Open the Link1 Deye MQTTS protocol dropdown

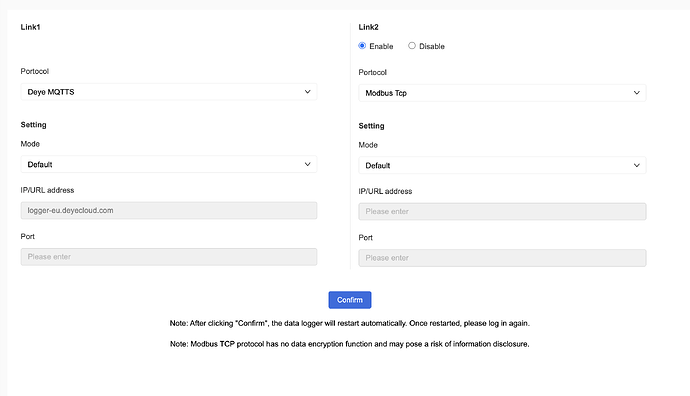tap(169, 92)
